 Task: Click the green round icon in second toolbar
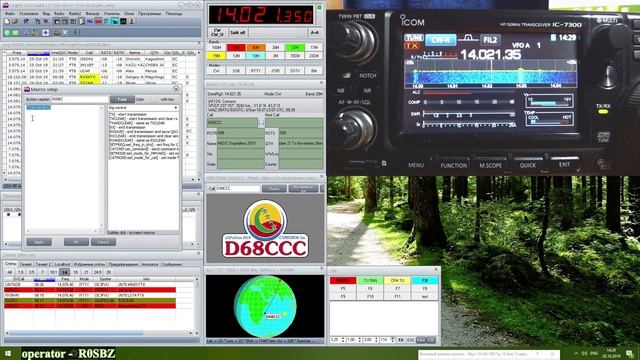[7, 33]
